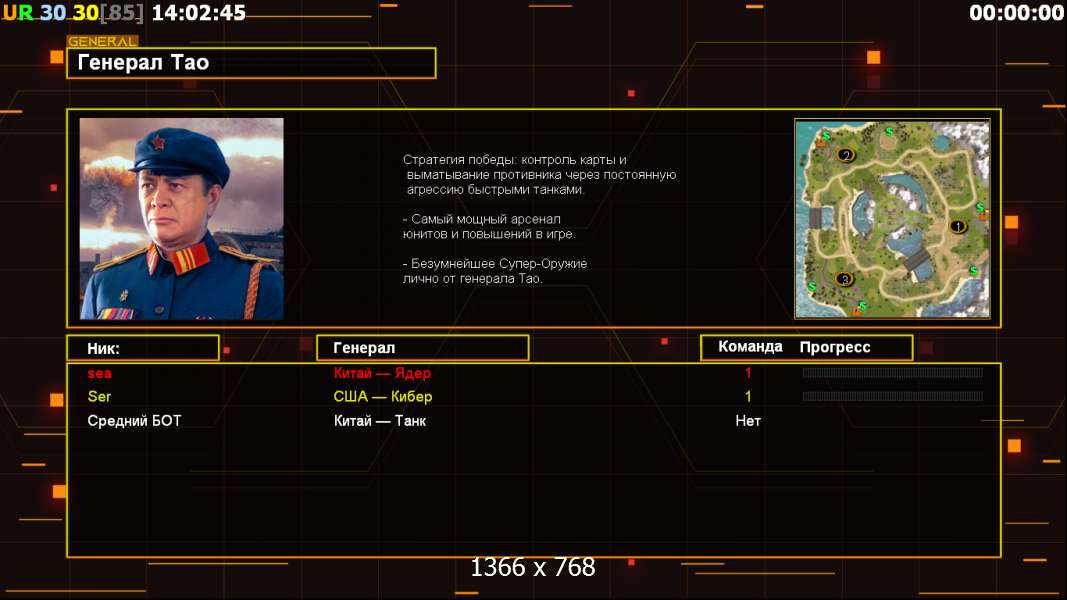Click the 'Стратегия победы' description text
1067x600 pixels.
pos(540,174)
